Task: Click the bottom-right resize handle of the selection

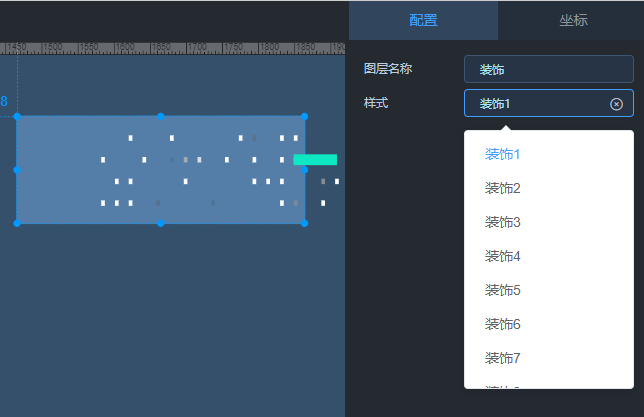Action: [x=305, y=223]
